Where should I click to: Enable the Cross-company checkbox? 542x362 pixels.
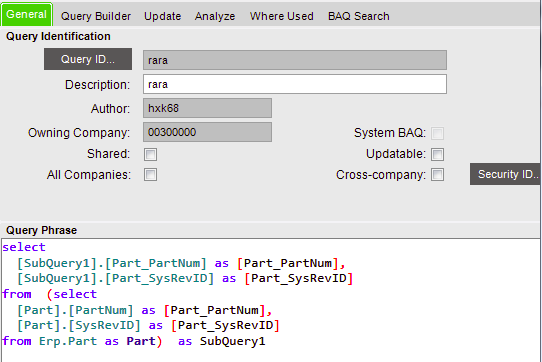tap(437, 175)
